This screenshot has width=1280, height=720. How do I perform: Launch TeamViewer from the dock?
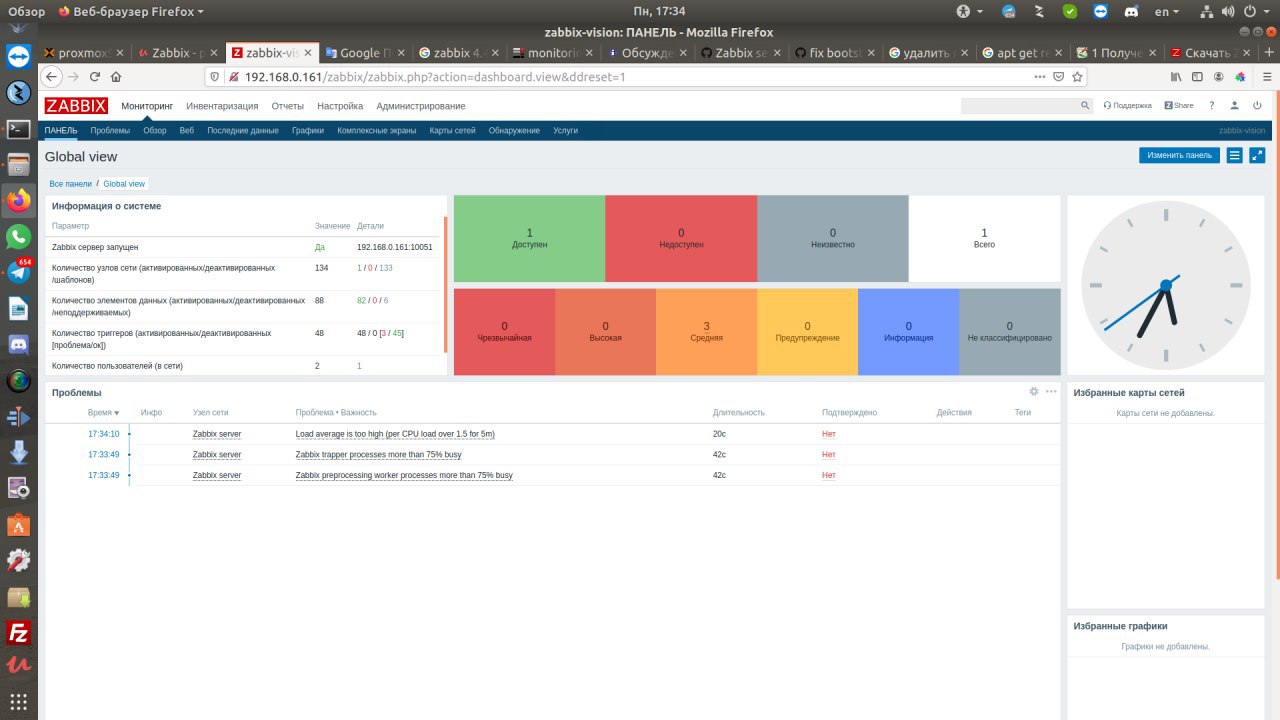[x=18, y=57]
